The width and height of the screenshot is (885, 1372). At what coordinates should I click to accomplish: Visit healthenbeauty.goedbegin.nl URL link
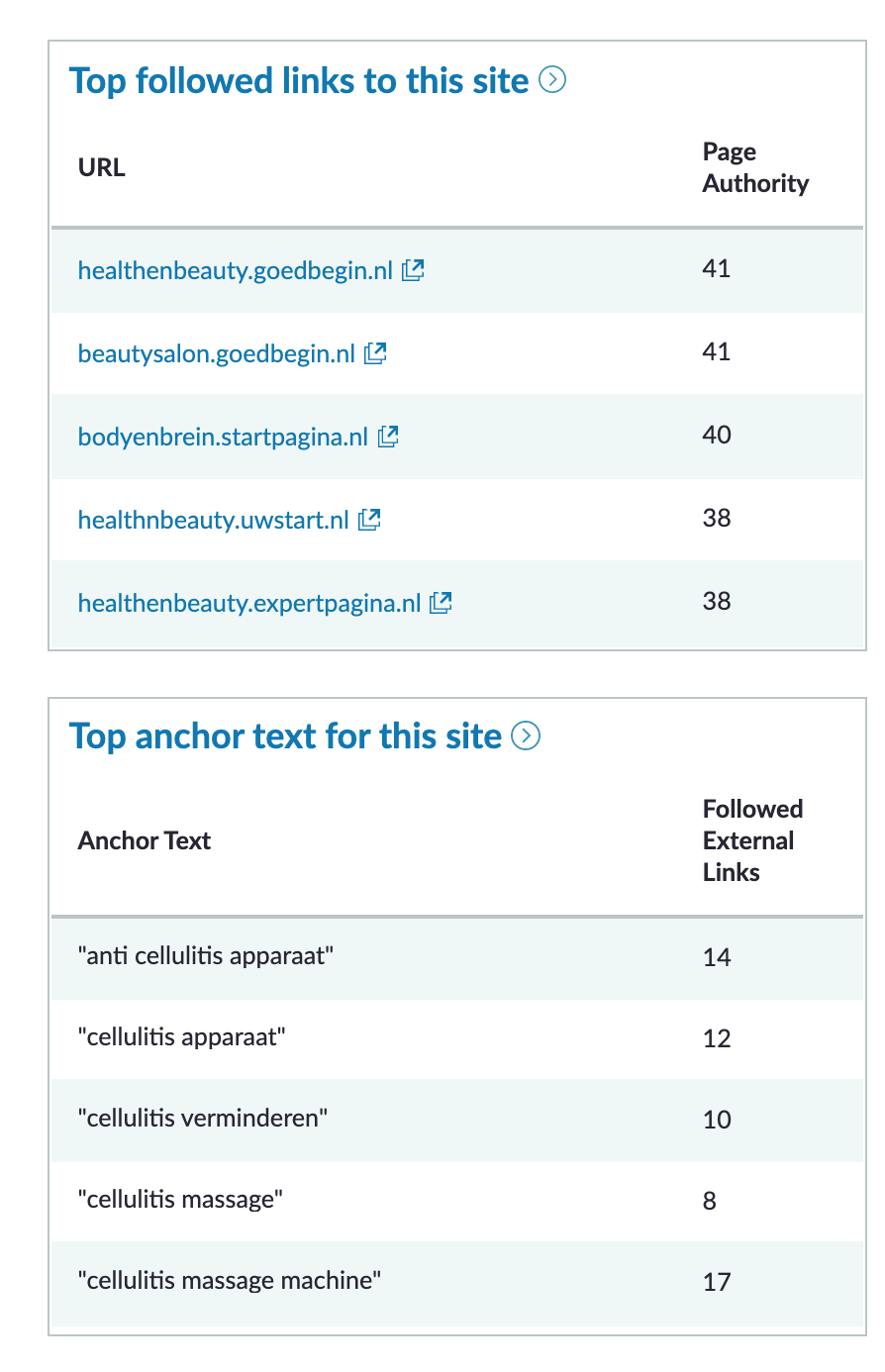click(236, 270)
